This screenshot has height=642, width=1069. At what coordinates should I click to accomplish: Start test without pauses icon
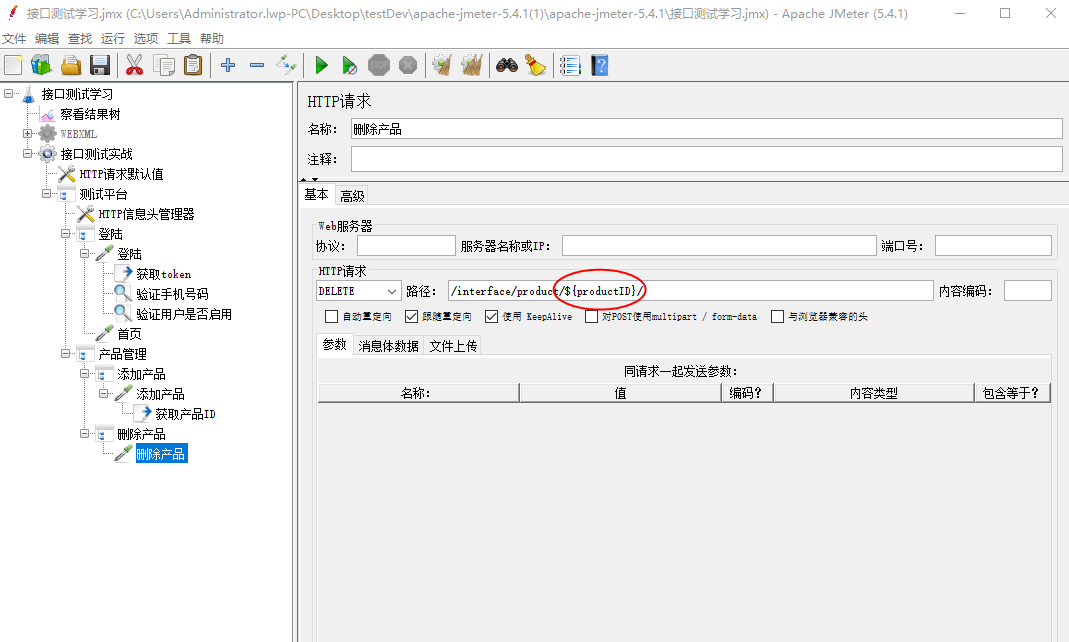349,65
